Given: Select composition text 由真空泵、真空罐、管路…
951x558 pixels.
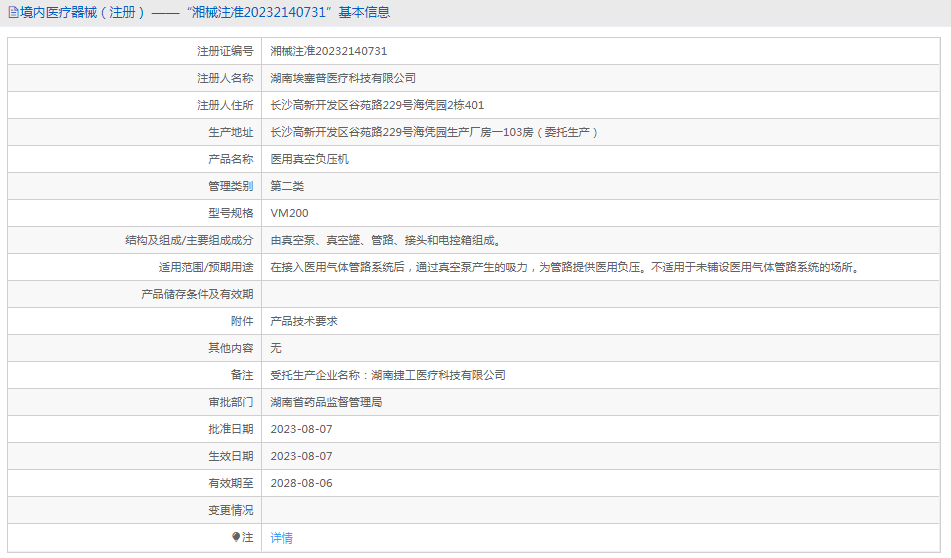Looking at the screenshot, I should click(x=386, y=241).
